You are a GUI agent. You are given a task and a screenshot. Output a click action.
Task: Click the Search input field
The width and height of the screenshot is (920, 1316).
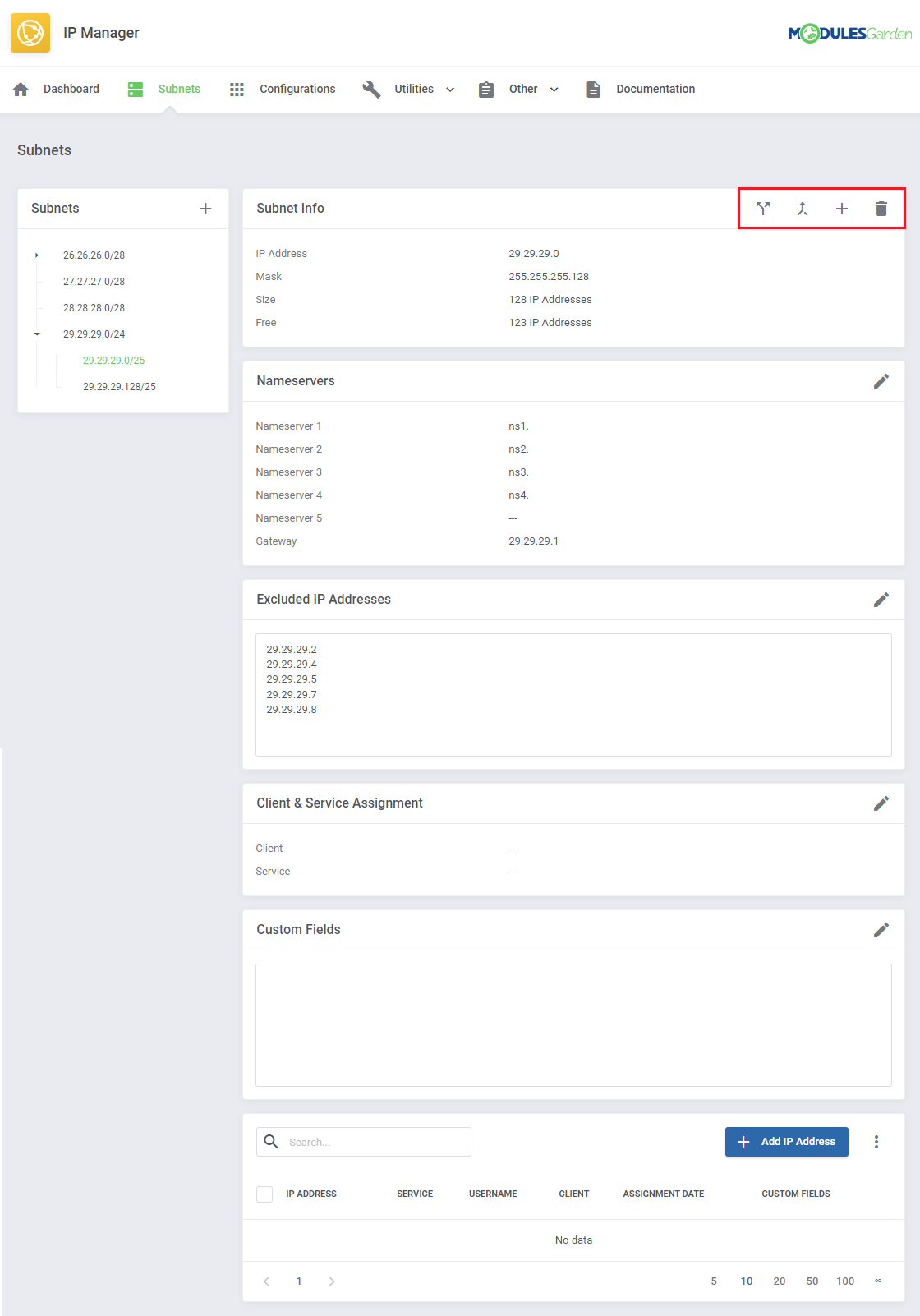pyautogui.click(x=364, y=1142)
